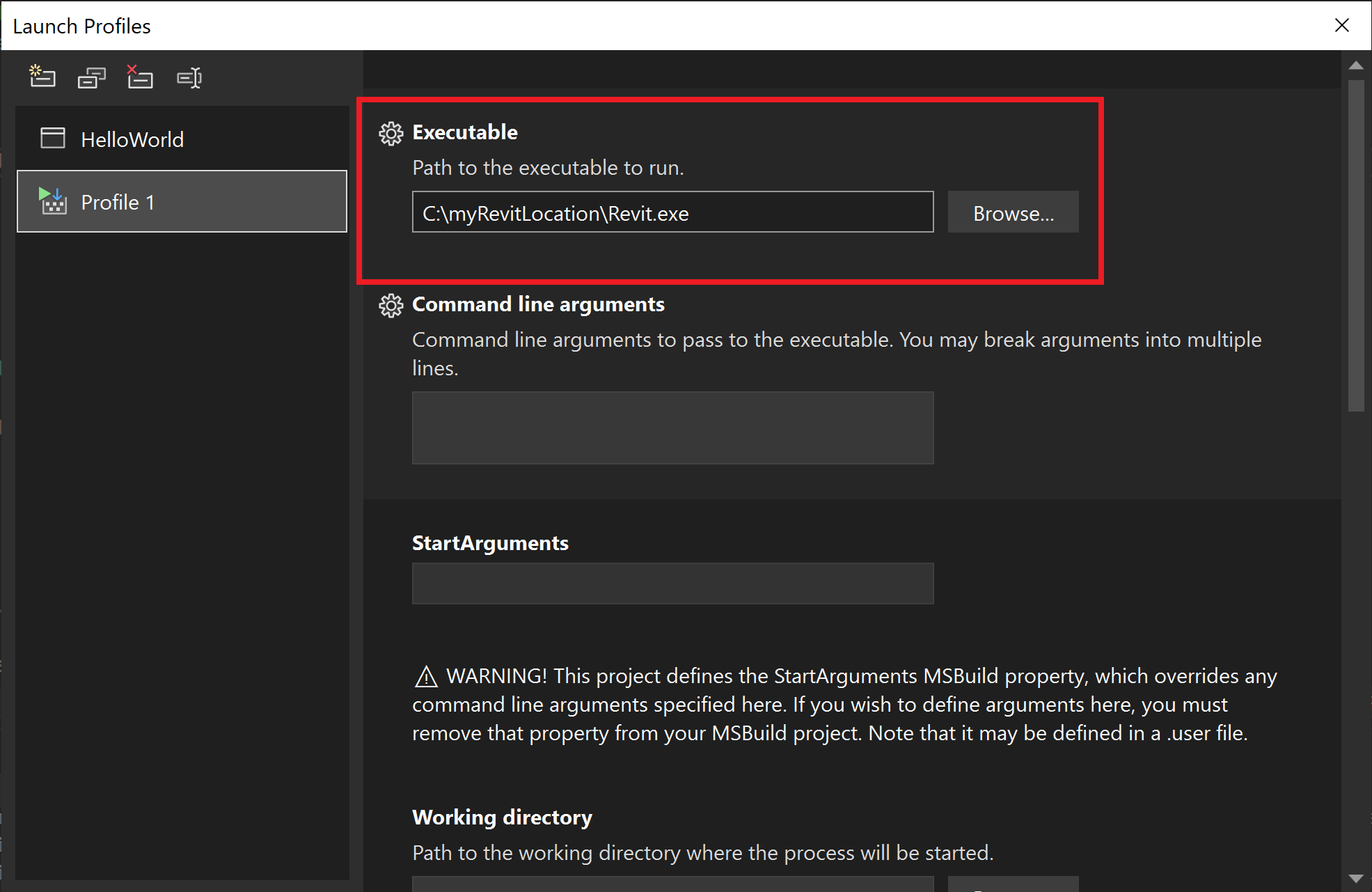Click the vertical scrollbar thumb
Viewport: 1372px width, 892px height.
click(x=1355, y=244)
